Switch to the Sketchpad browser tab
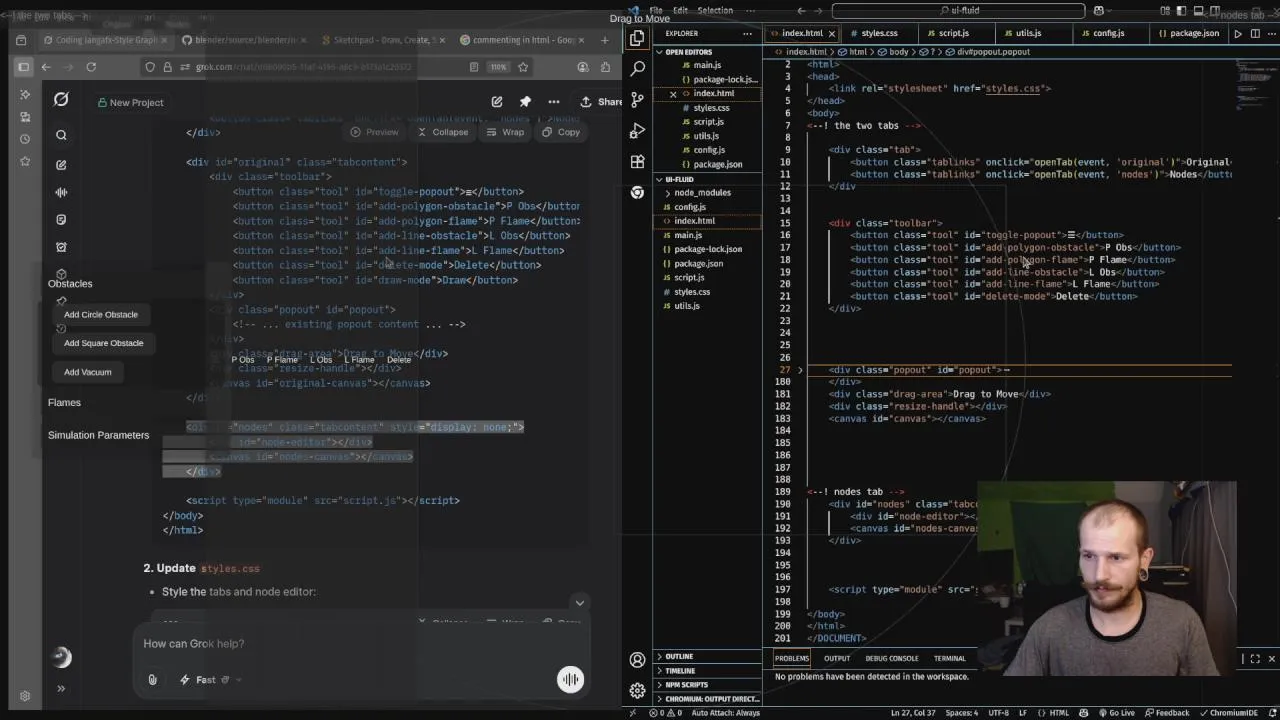The height and width of the screenshot is (720, 1280). click(x=383, y=40)
